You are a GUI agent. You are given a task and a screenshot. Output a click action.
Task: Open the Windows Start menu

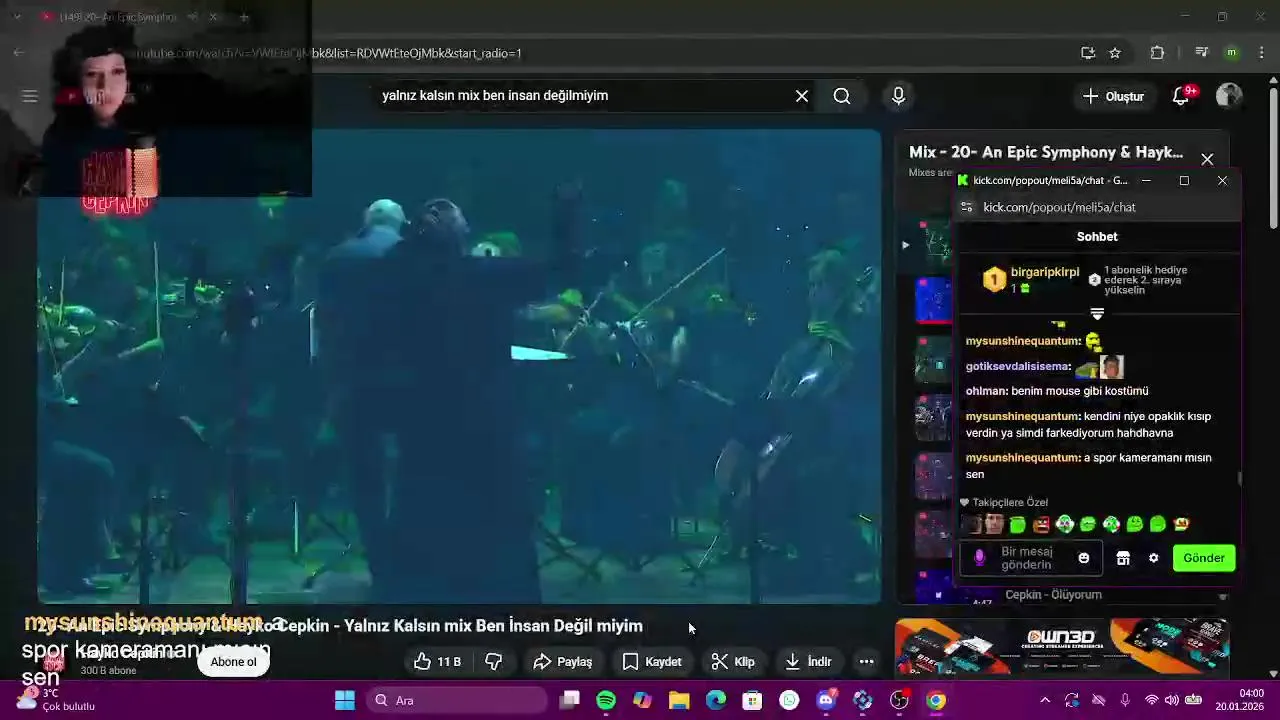click(x=345, y=700)
